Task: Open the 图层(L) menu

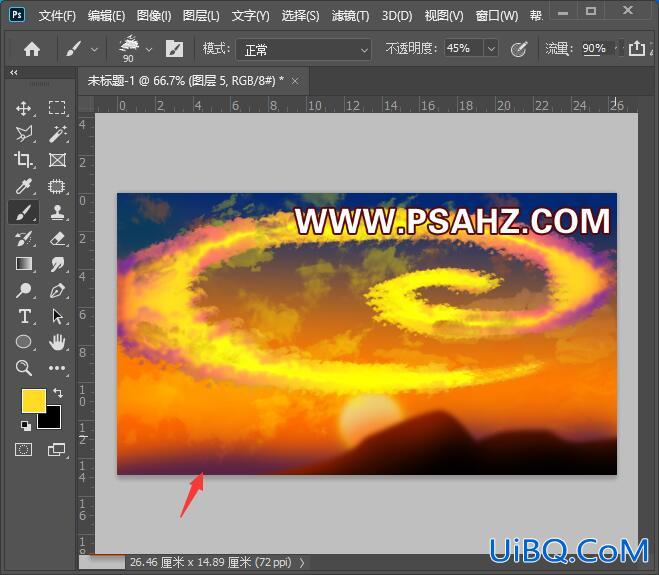Action: [x=201, y=16]
